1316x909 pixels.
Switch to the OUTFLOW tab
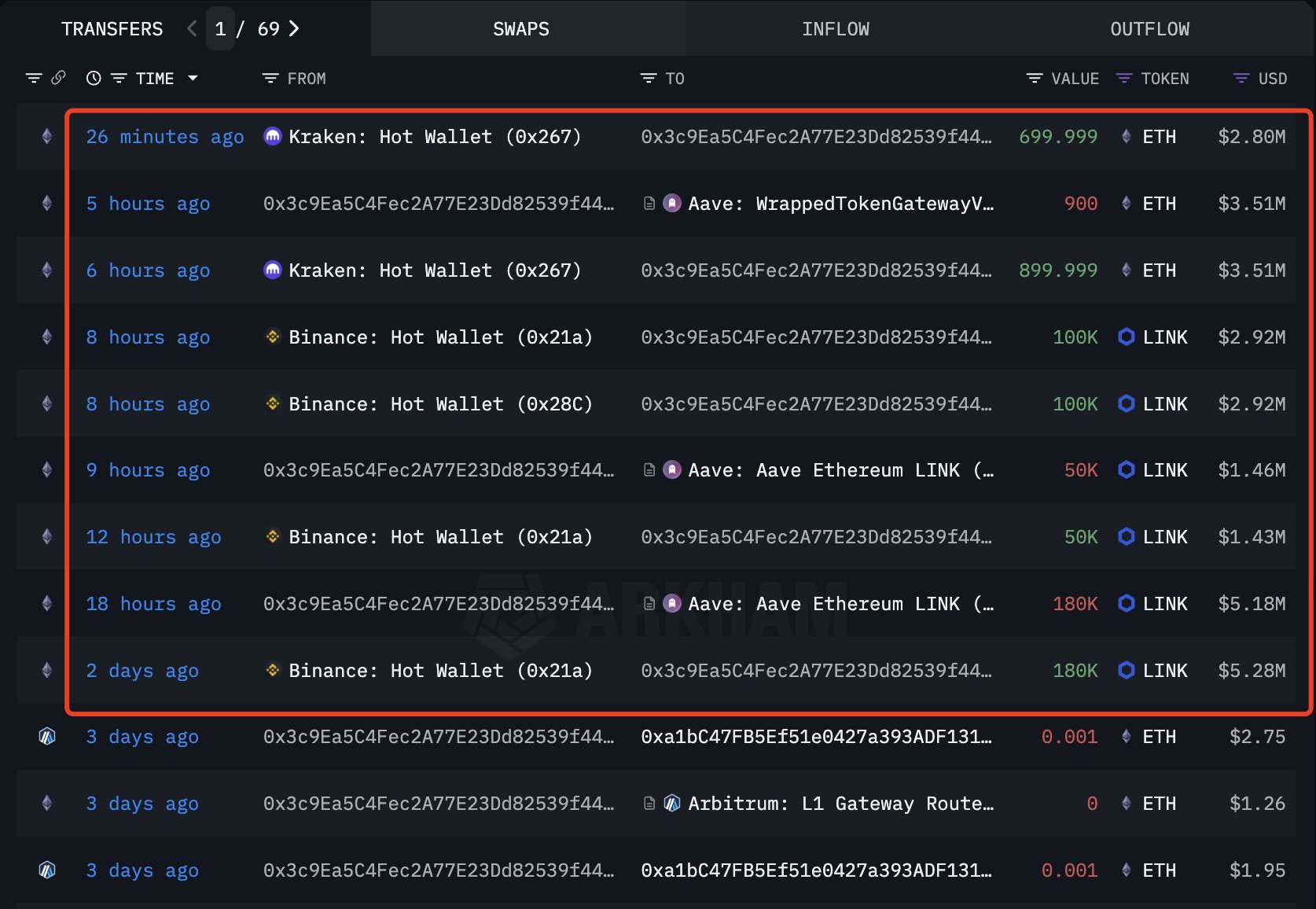1149,29
